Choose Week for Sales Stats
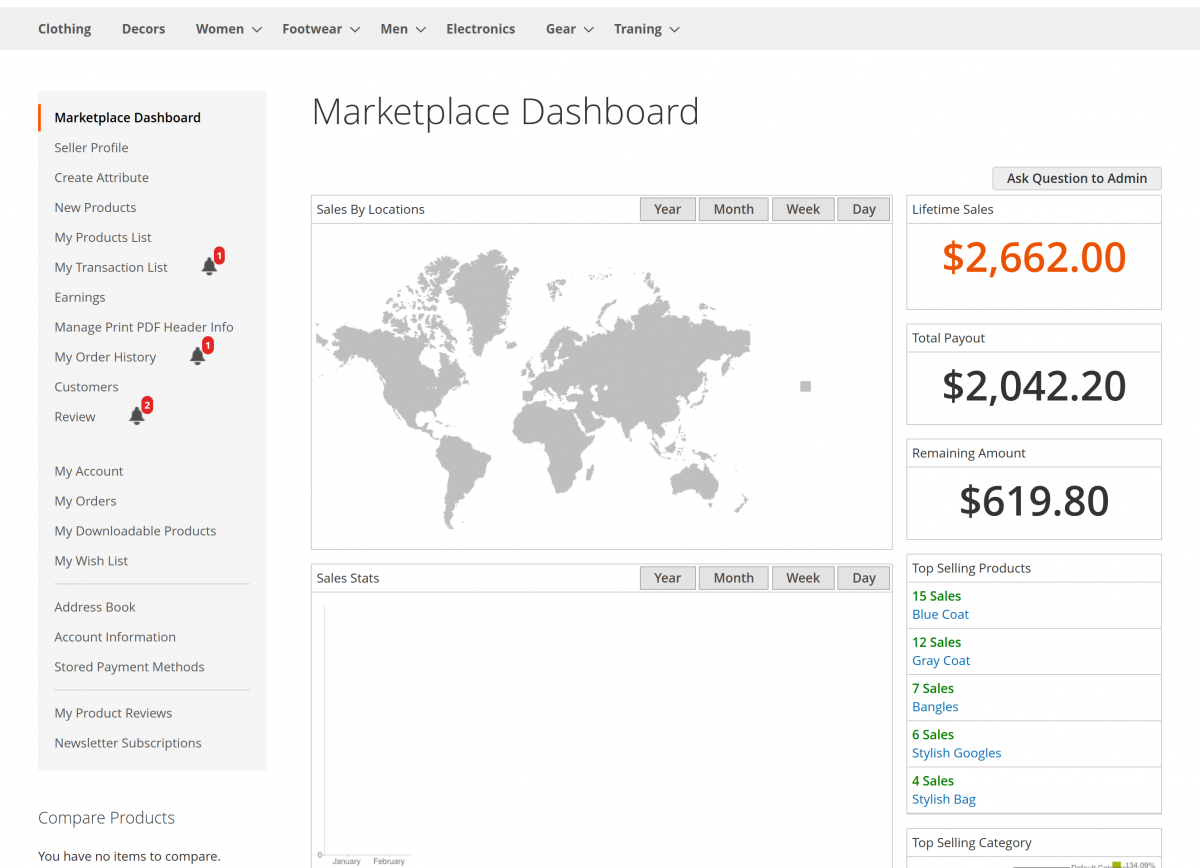Viewport: 1200px width, 868px height. 803,578
